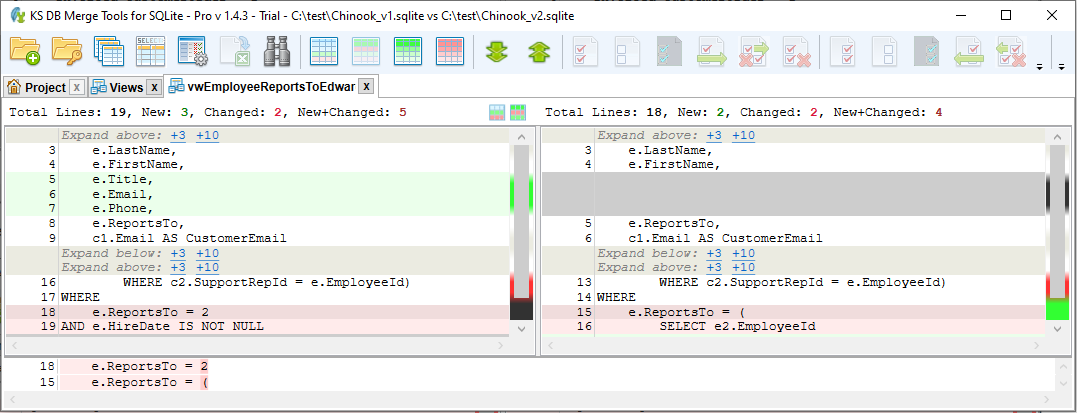Click the faded green-red grid filter icon
This screenshot has height=413, width=1077.
click(x=365, y=52)
